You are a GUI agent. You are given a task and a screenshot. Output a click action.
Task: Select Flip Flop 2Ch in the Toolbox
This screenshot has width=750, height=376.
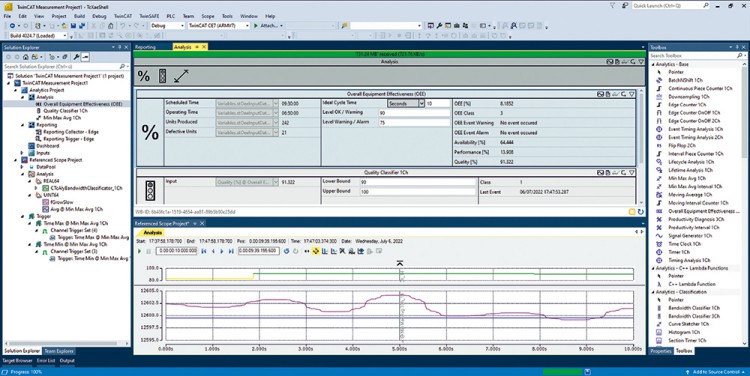pos(682,145)
